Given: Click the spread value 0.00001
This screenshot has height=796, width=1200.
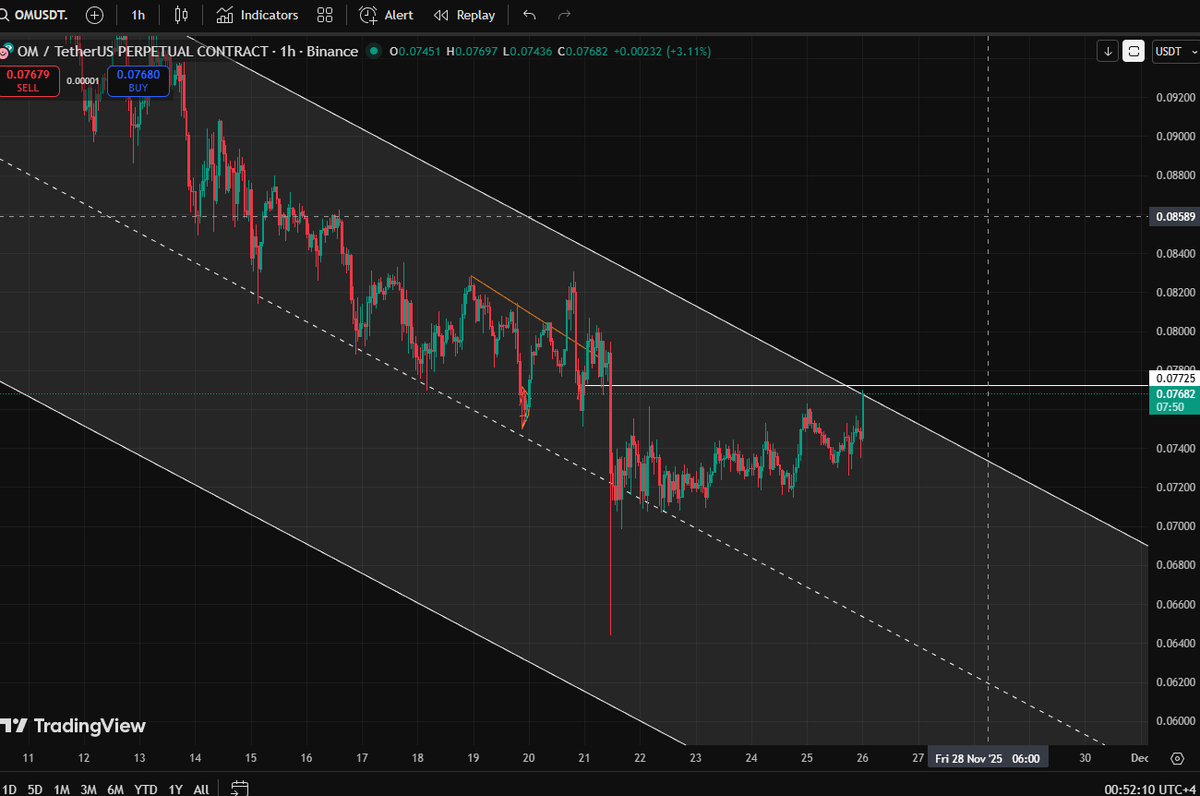Looking at the screenshot, I should (x=83, y=80).
